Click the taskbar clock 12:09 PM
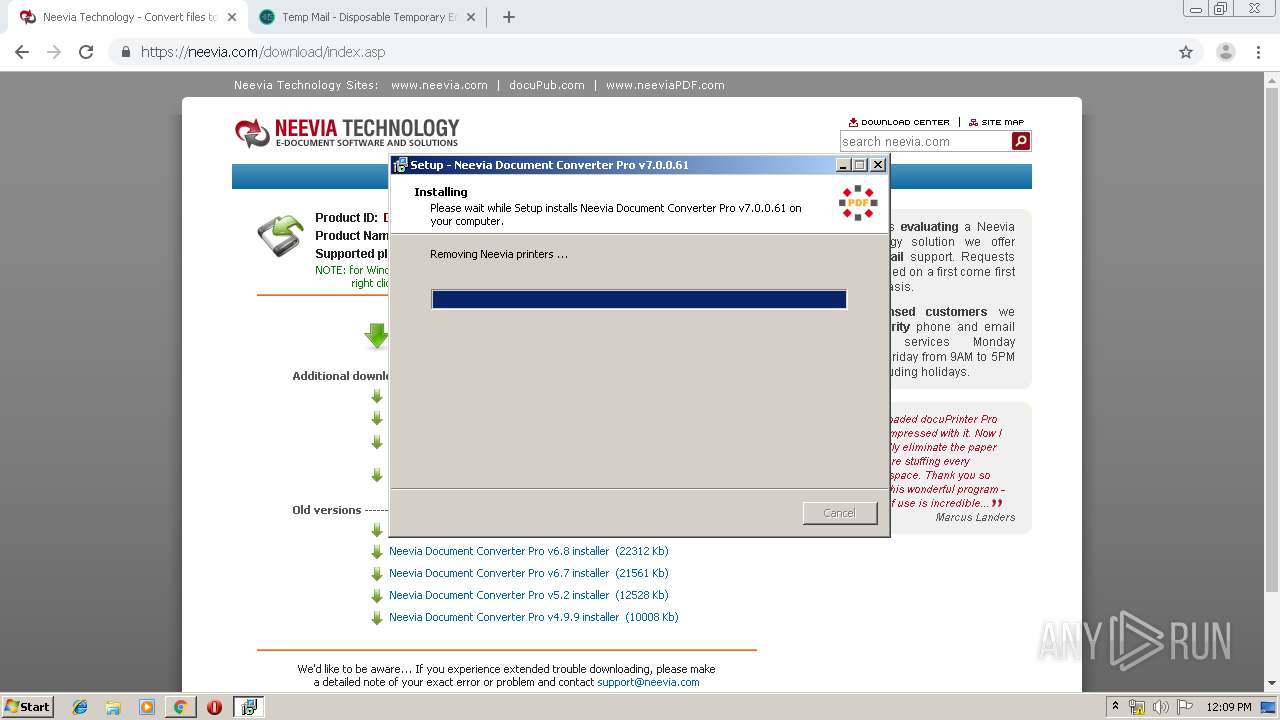Screen dimensions: 1280x720 pos(1229,707)
